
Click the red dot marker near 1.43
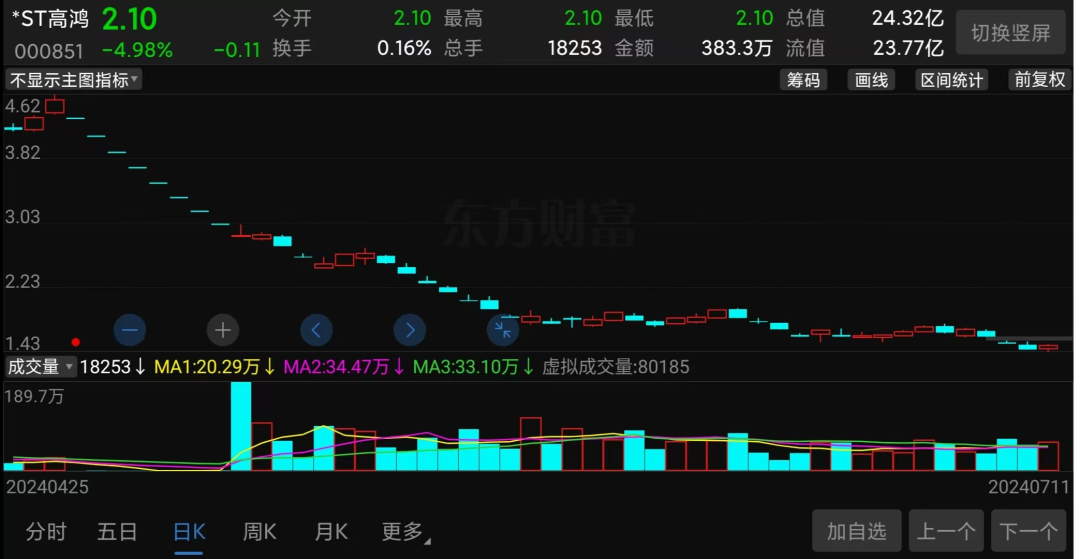76,341
